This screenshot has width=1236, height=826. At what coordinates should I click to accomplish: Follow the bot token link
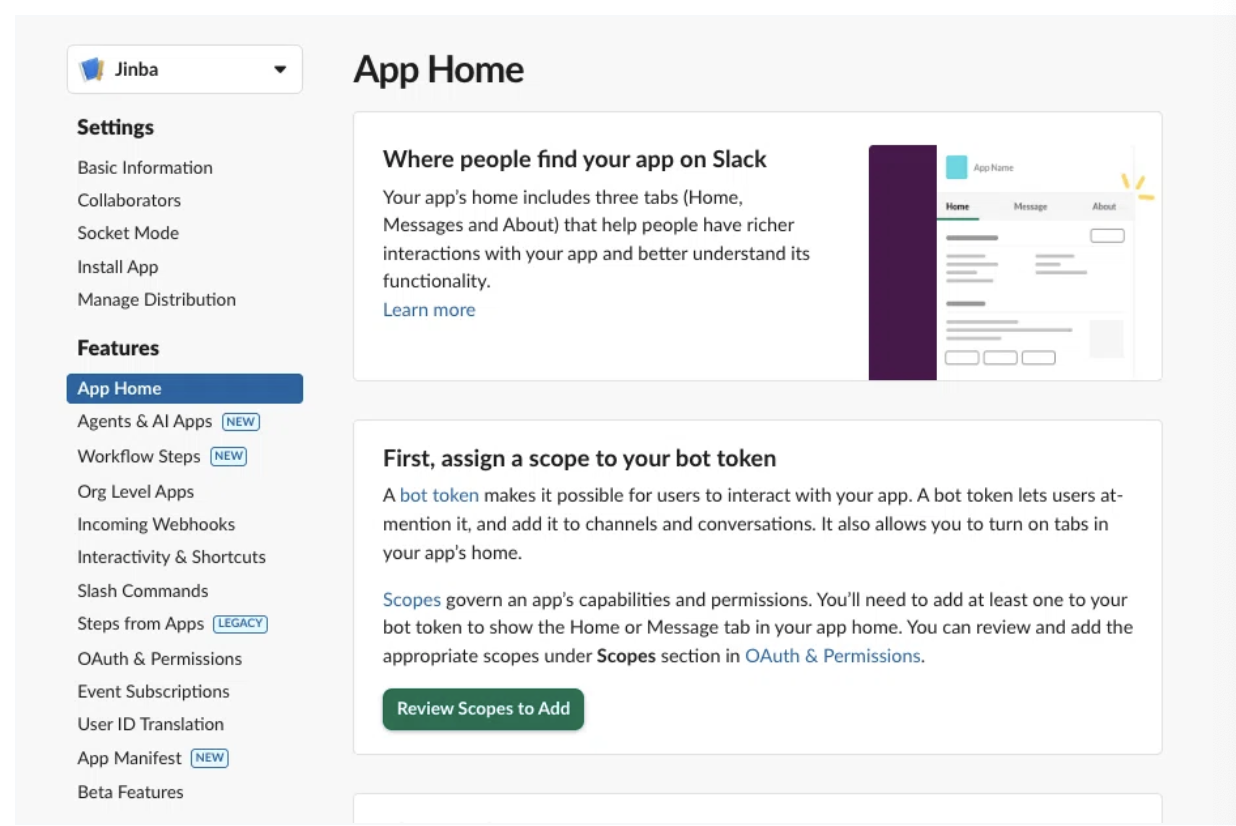pyautogui.click(x=439, y=495)
